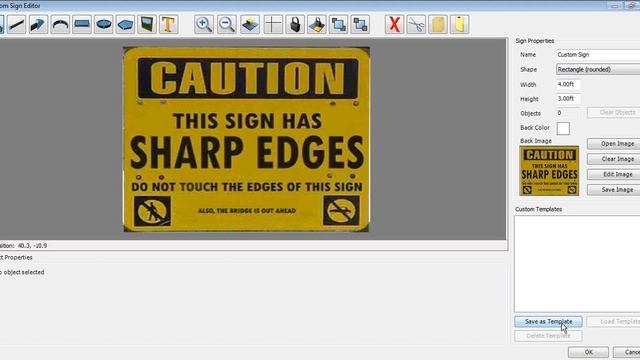Click the bring to front icon

click(x=339, y=24)
